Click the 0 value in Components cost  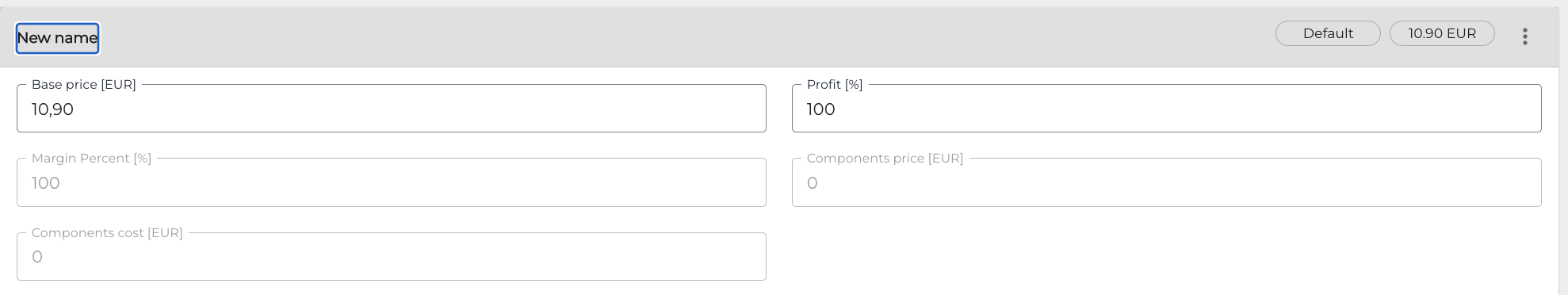[x=37, y=257]
